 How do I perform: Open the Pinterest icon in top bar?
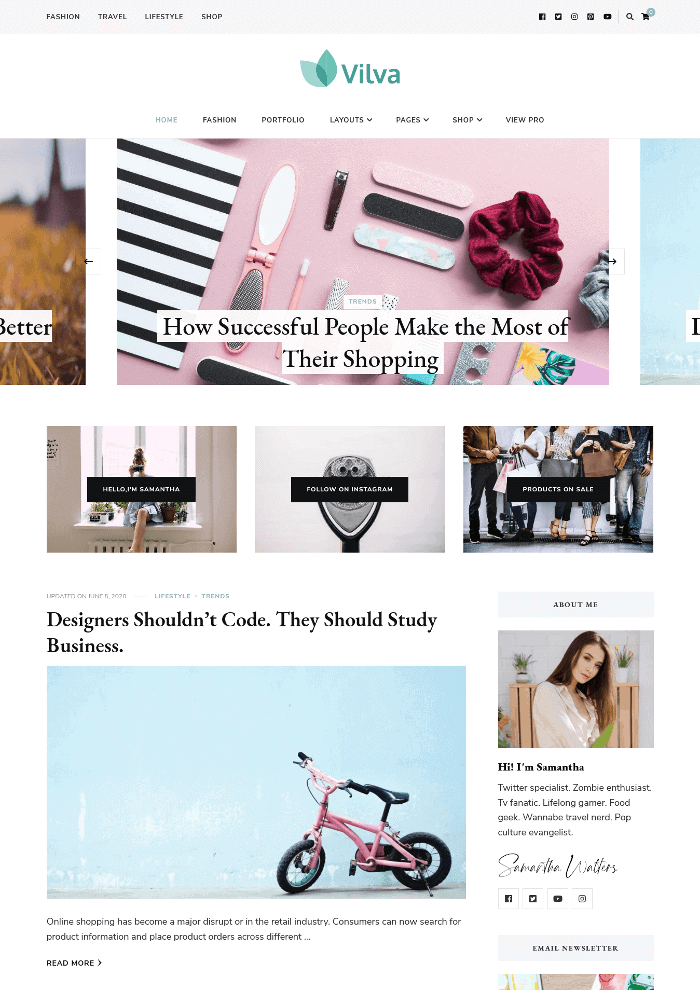tap(591, 17)
